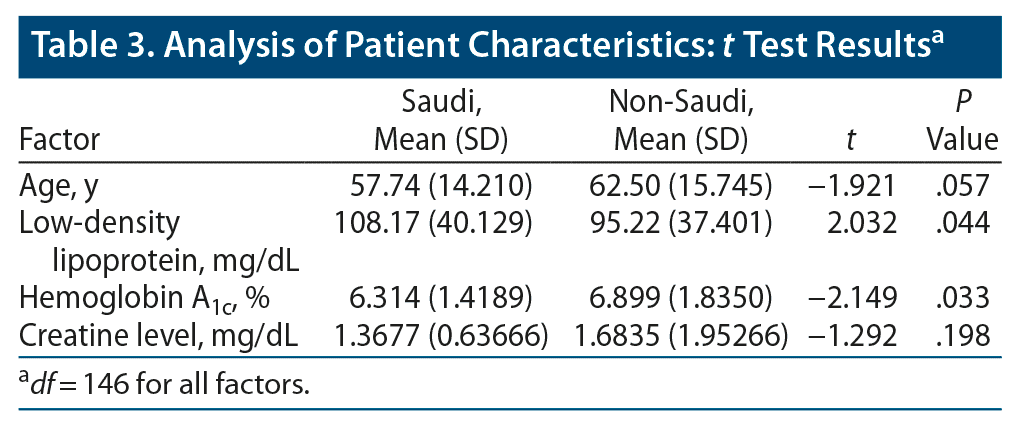Click the P Value column header
1020x436 pixels.
(962, 121)
